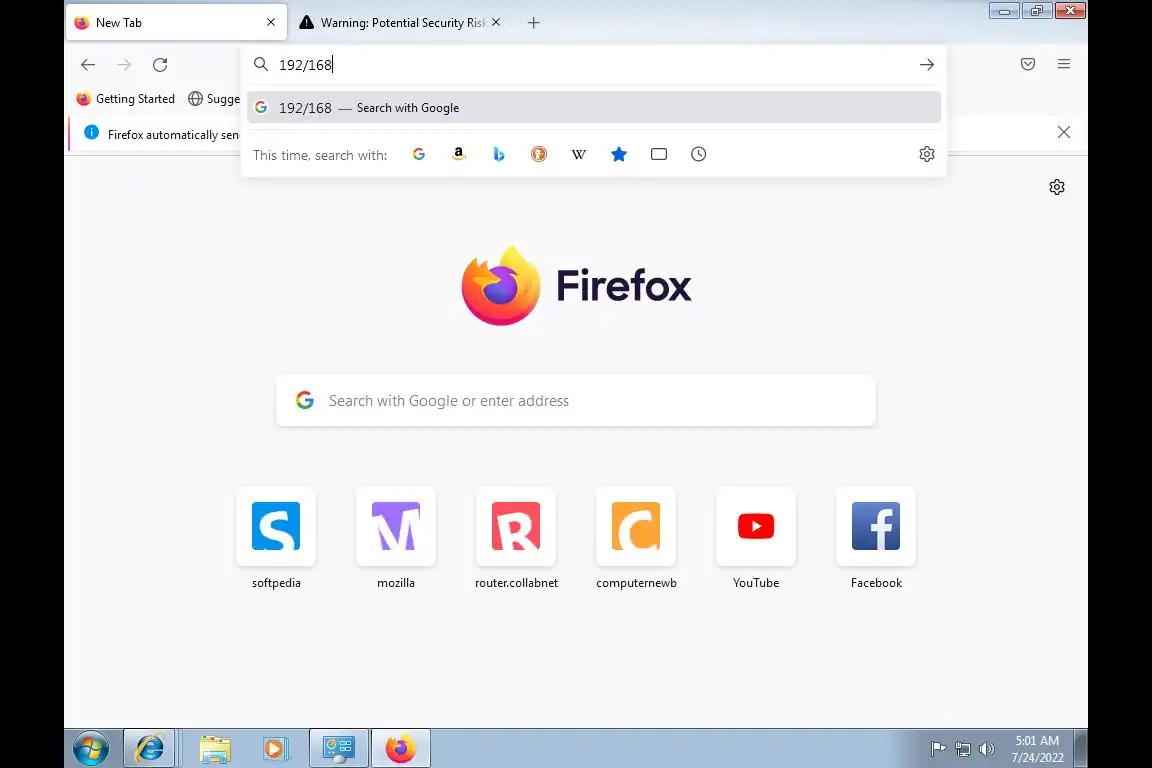
Task: Open a new tab with plus button
Action: click(533, 23)
